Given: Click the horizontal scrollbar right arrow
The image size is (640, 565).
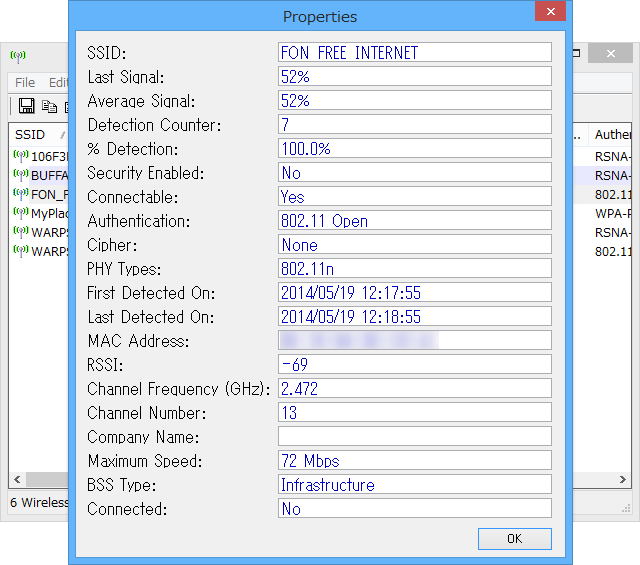Looking at the screenshot, I should click(x=623, y=479).
